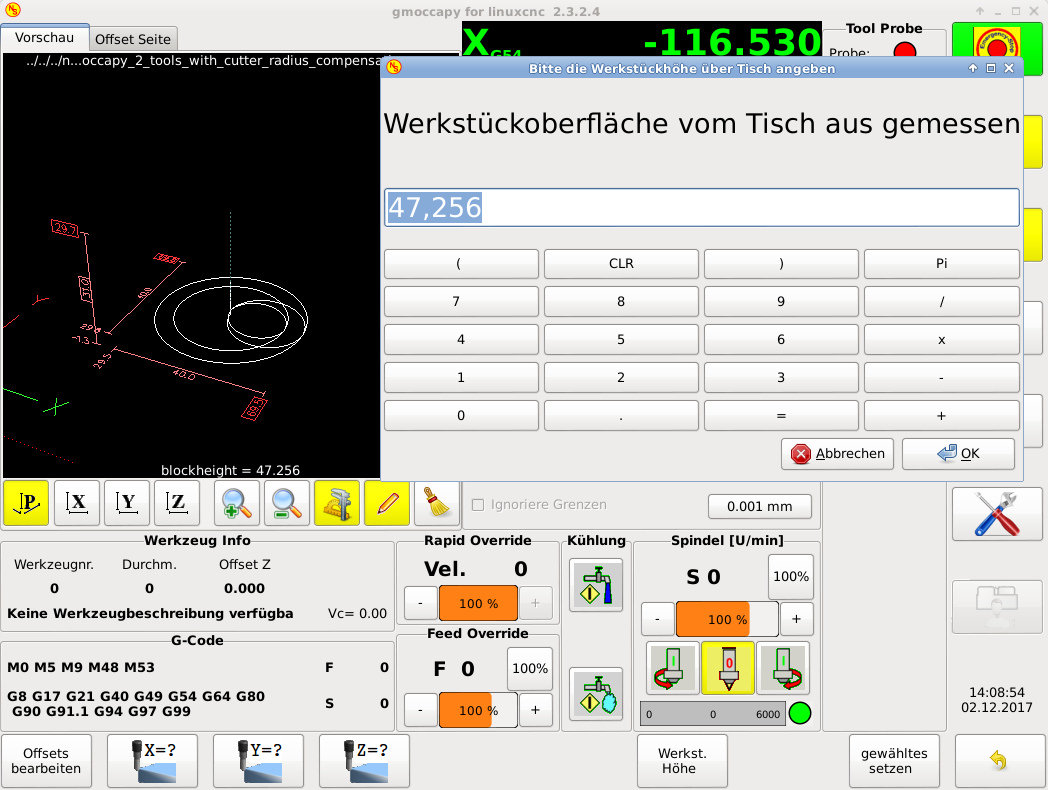Click the gmoccapy logo in title bar
1048x790 pixels.
[x=12, y=10]
